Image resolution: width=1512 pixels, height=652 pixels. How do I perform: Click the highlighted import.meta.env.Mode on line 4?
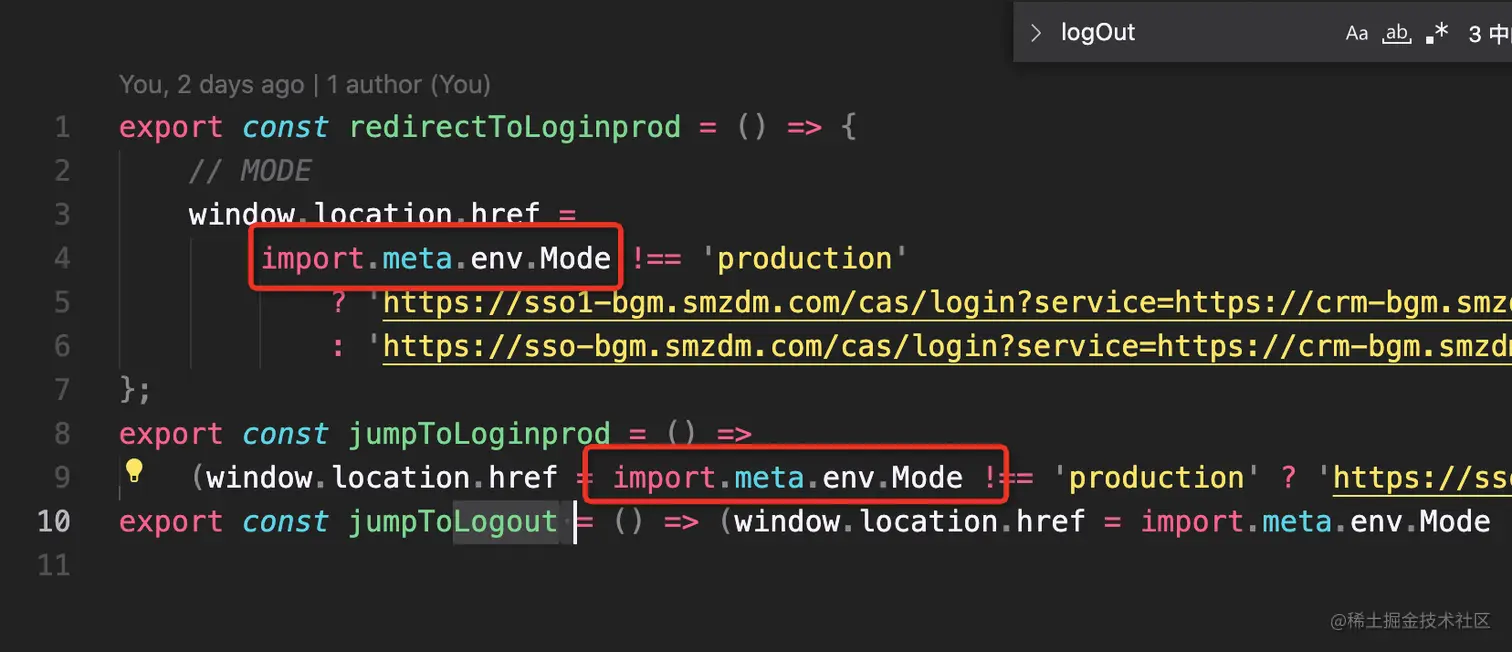436,259
